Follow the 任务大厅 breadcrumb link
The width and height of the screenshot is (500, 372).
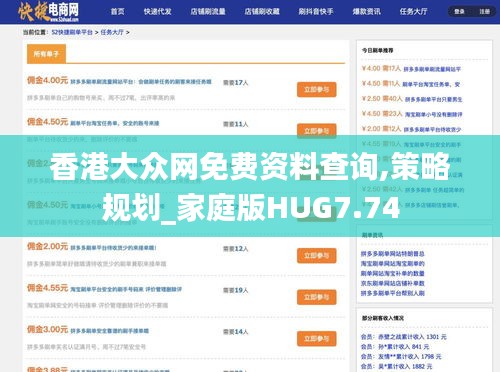[112, 32]
